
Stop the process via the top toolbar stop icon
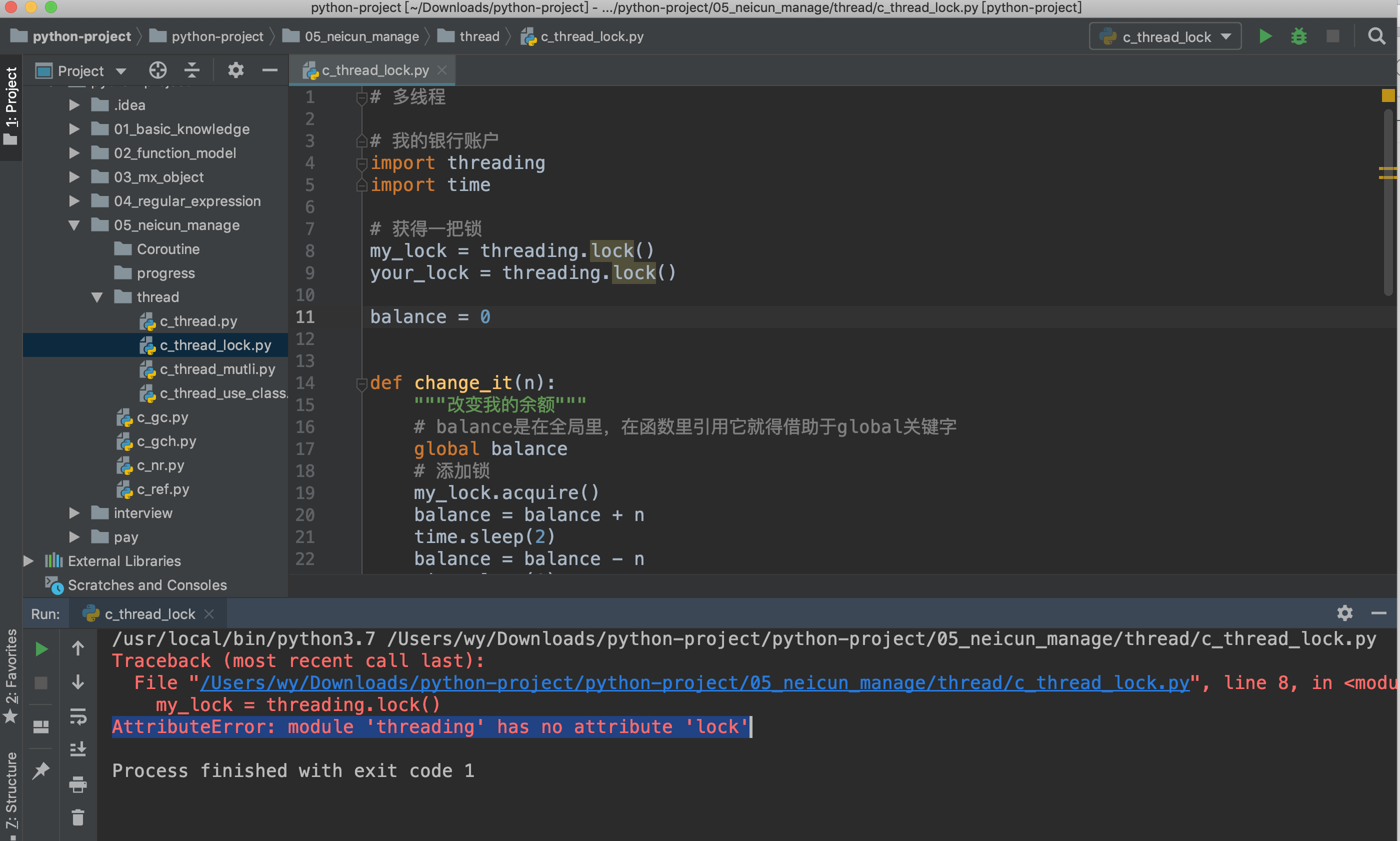(x=1332, y=37)
